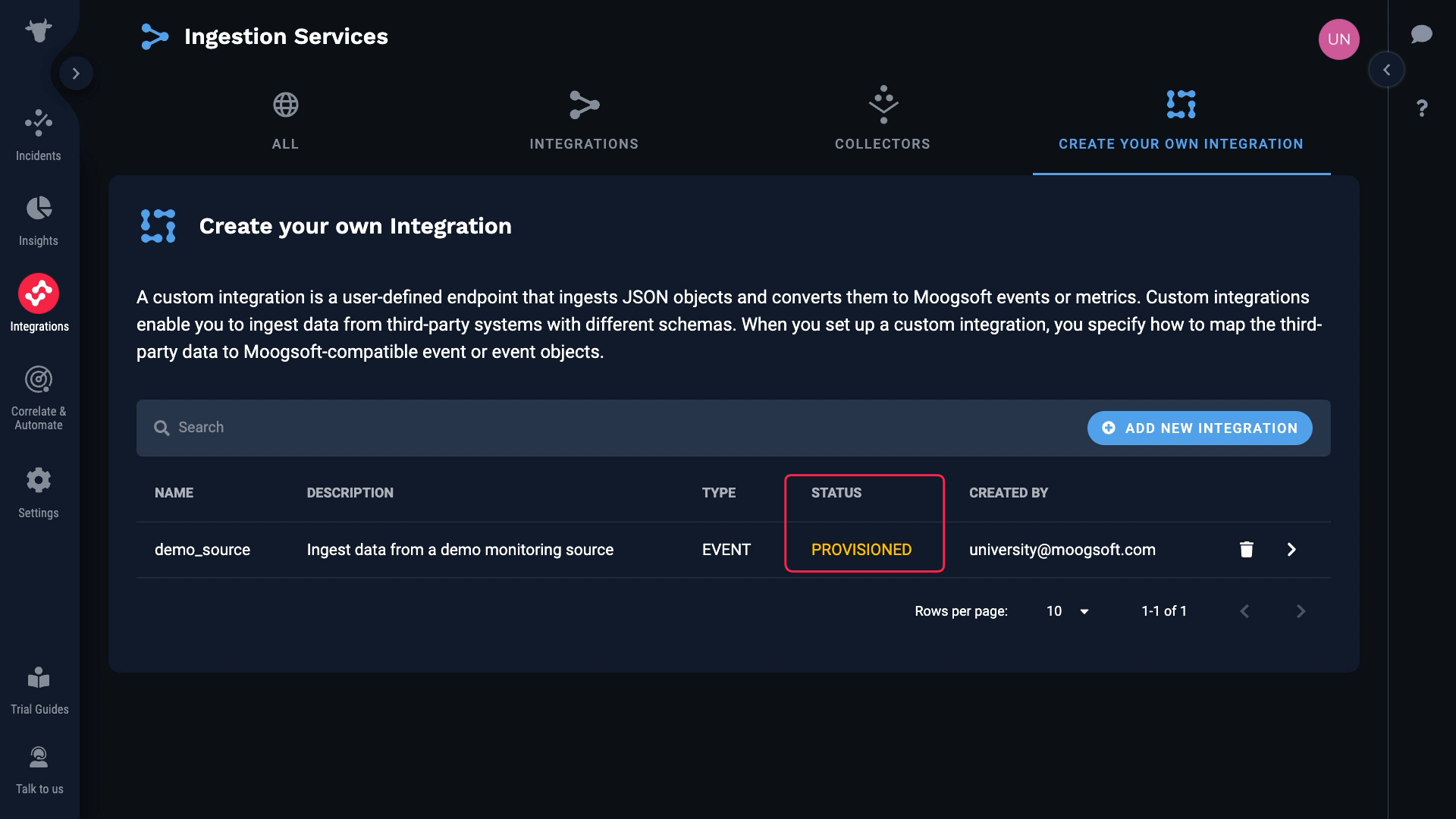Switch to the Integrations tab
This screenshot has width=1456, height=819.
tap(584, 121)
